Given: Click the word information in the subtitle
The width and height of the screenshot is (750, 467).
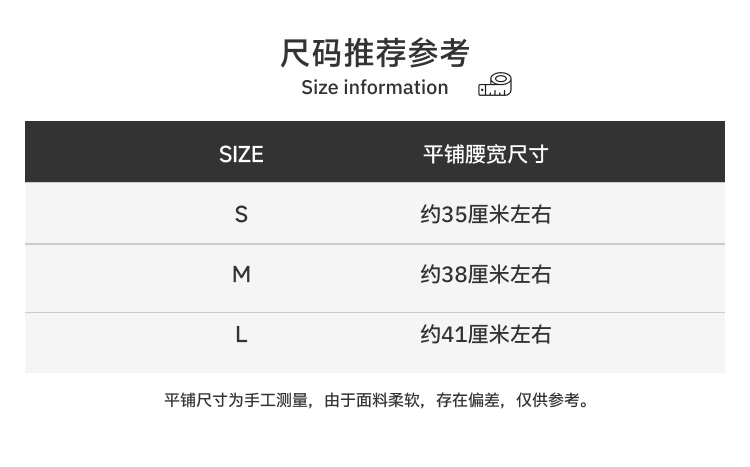Looking at the screenshot, I should coord(396,88).
